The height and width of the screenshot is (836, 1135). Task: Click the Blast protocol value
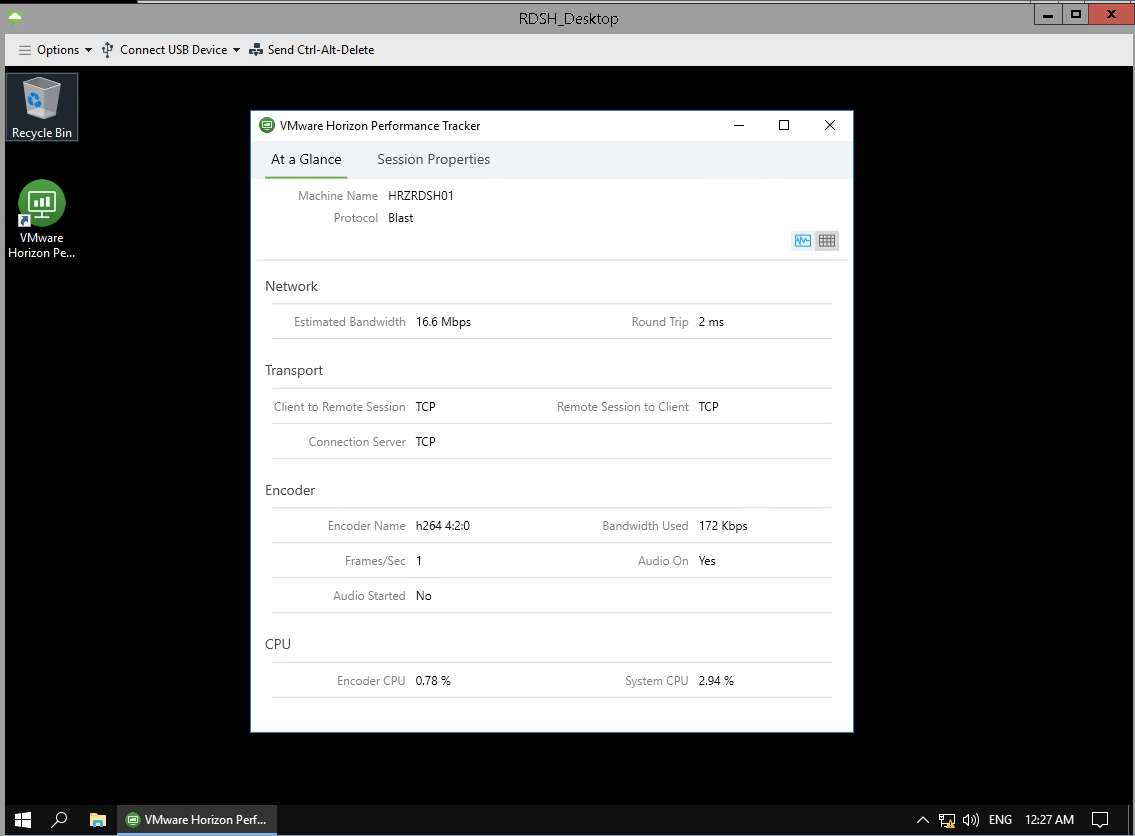tap(400, 218)
